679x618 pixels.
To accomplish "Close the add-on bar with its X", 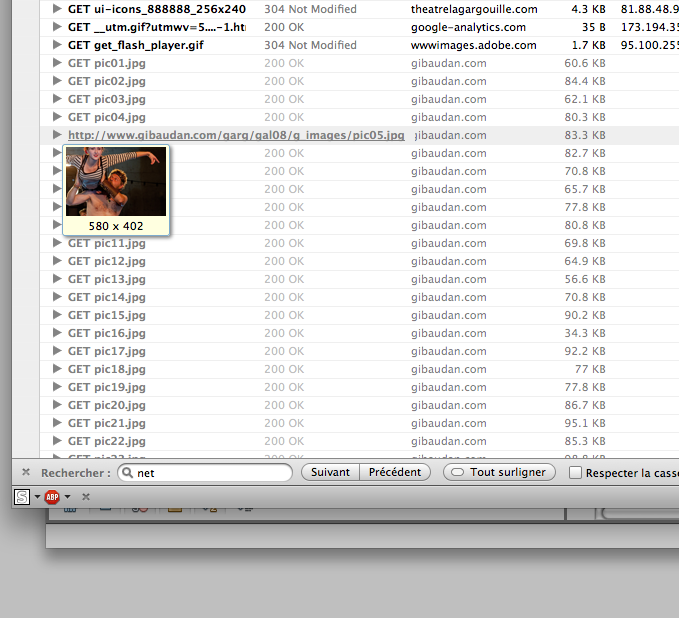I will (x=86, y=497).
